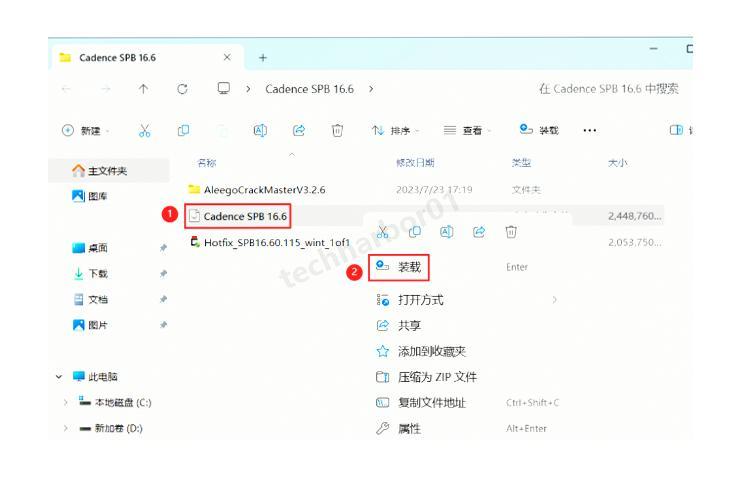Click the toolbar cut scissors icon
741x477 pixels.
[145, 130]
